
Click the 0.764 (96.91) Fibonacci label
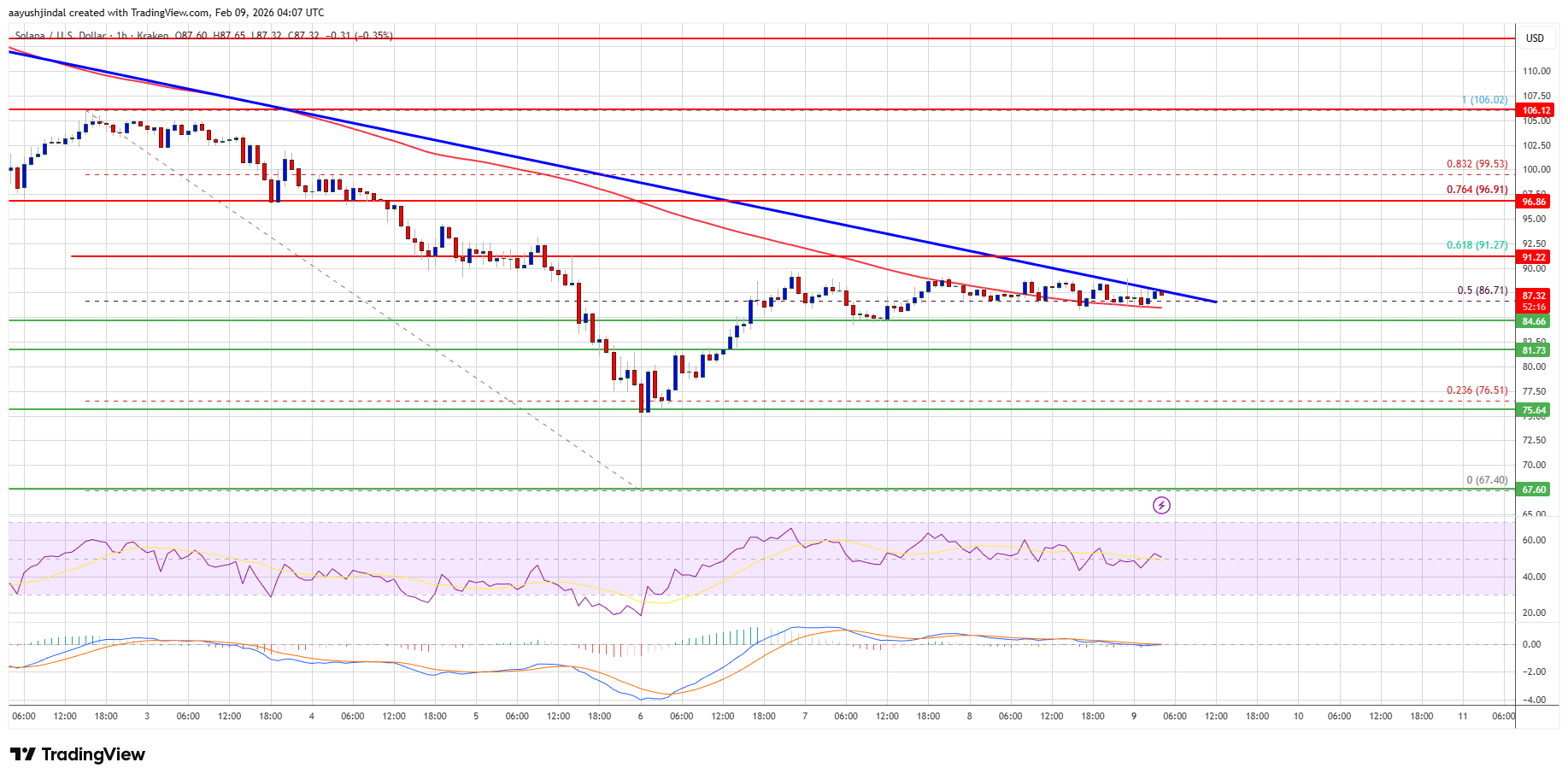click(1477, 190)
